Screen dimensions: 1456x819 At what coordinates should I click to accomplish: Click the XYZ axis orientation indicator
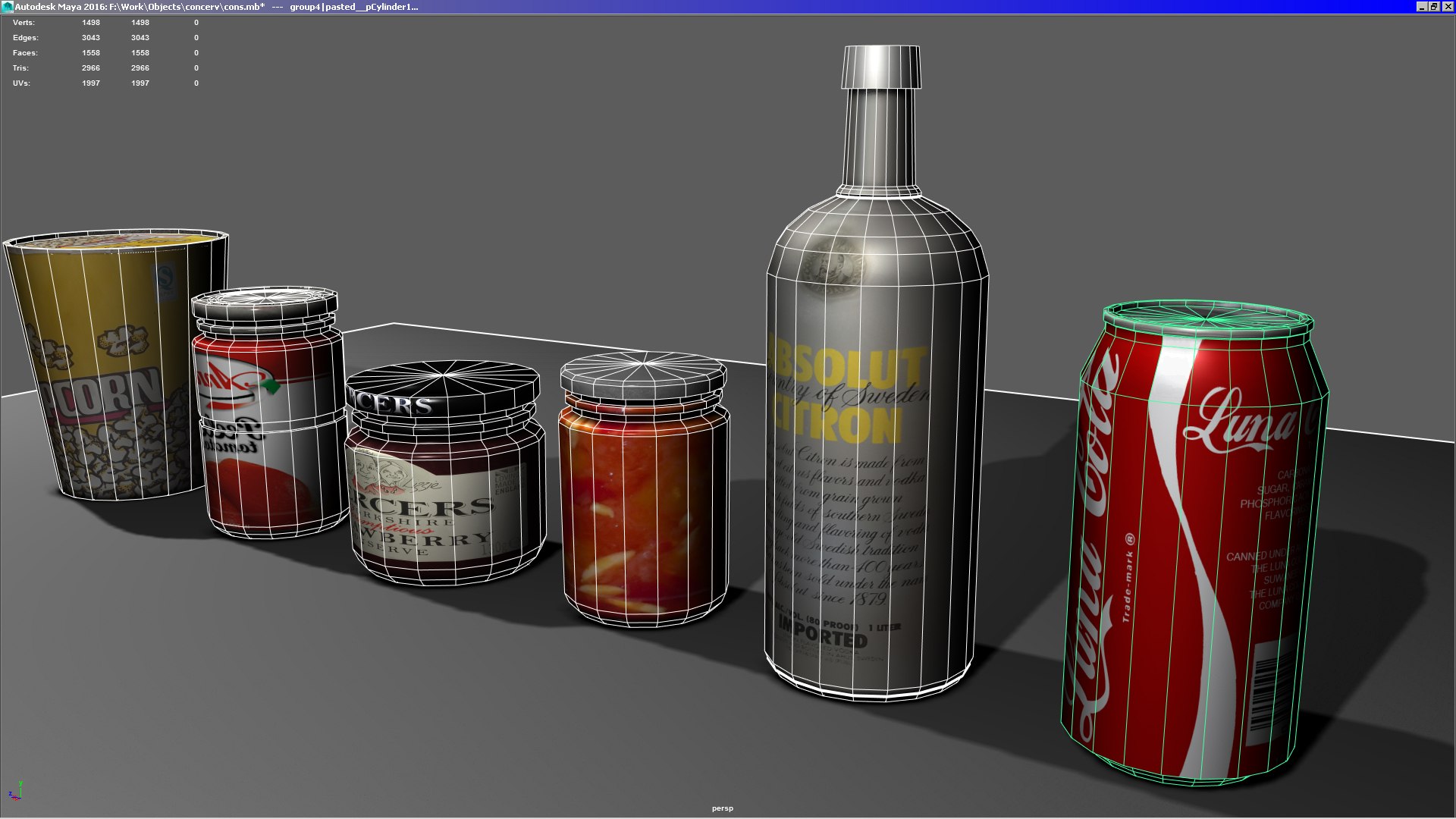[x=15, y=791]
